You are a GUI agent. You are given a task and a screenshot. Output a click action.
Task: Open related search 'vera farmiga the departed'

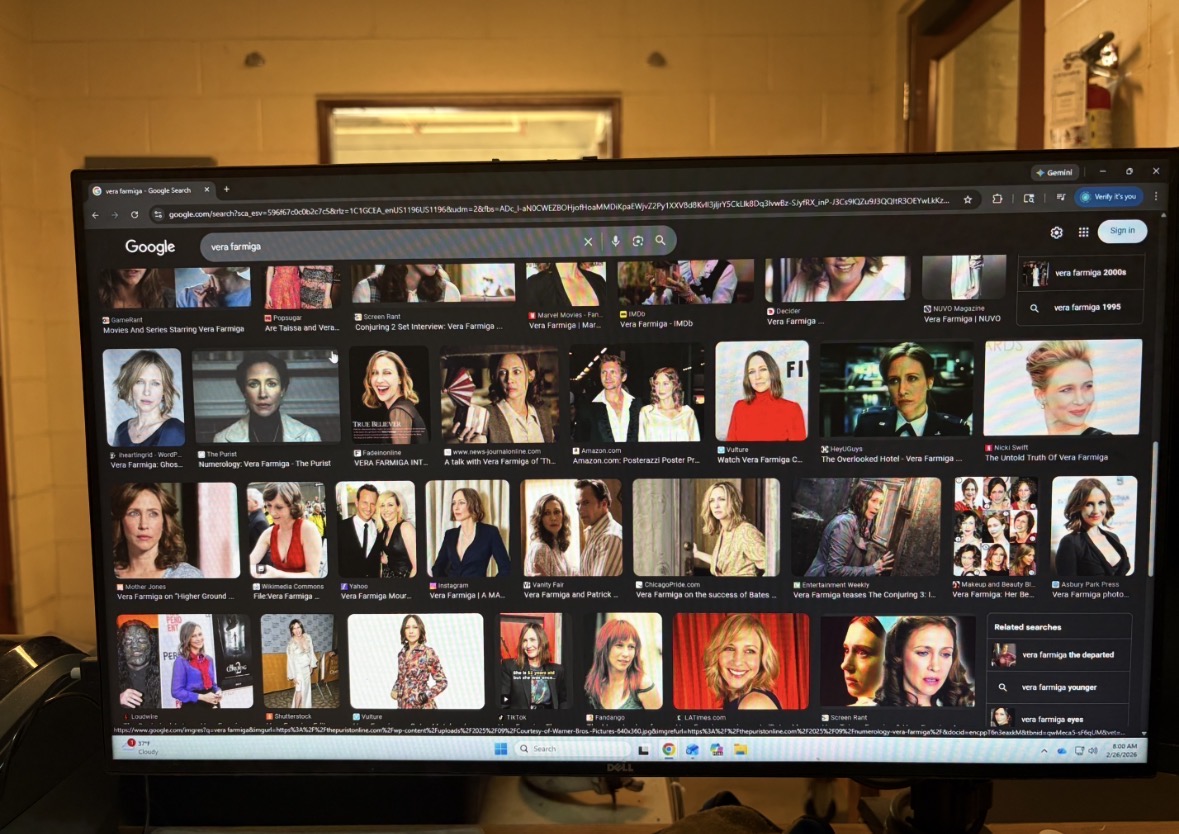click(1059, 655)
